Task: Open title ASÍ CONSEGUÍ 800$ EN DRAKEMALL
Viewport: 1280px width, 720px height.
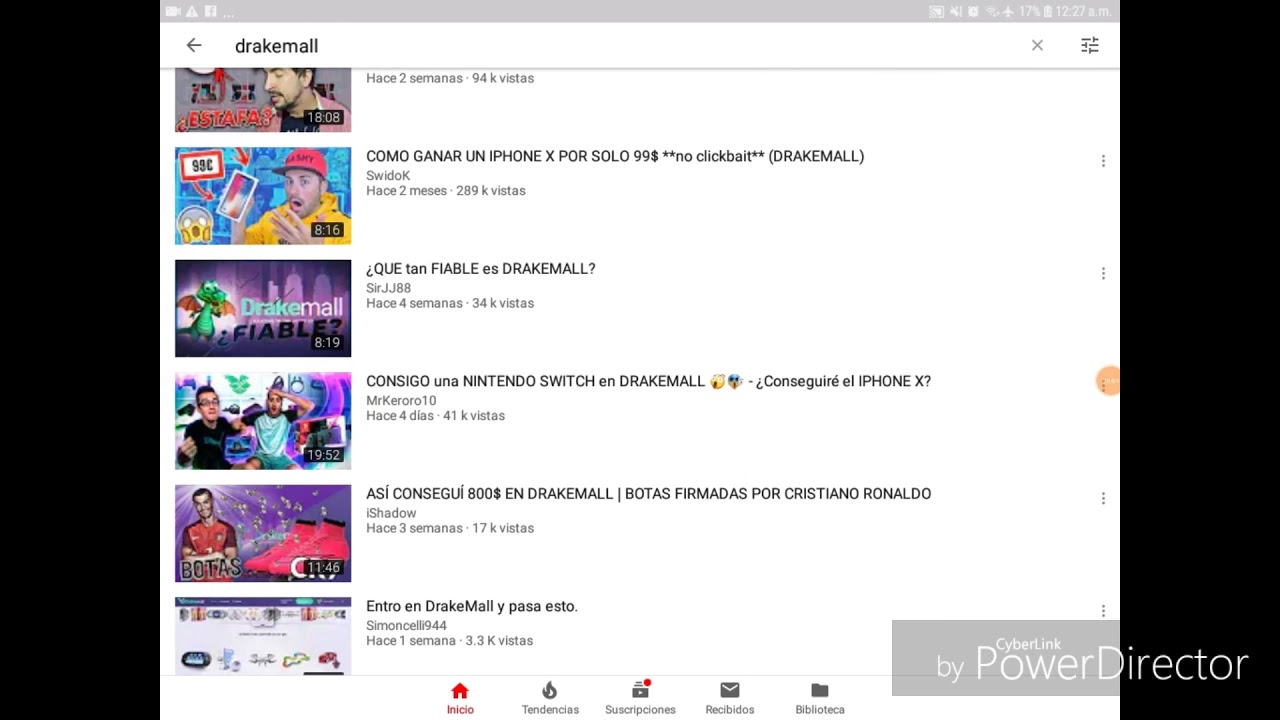Action: [648, 494]
